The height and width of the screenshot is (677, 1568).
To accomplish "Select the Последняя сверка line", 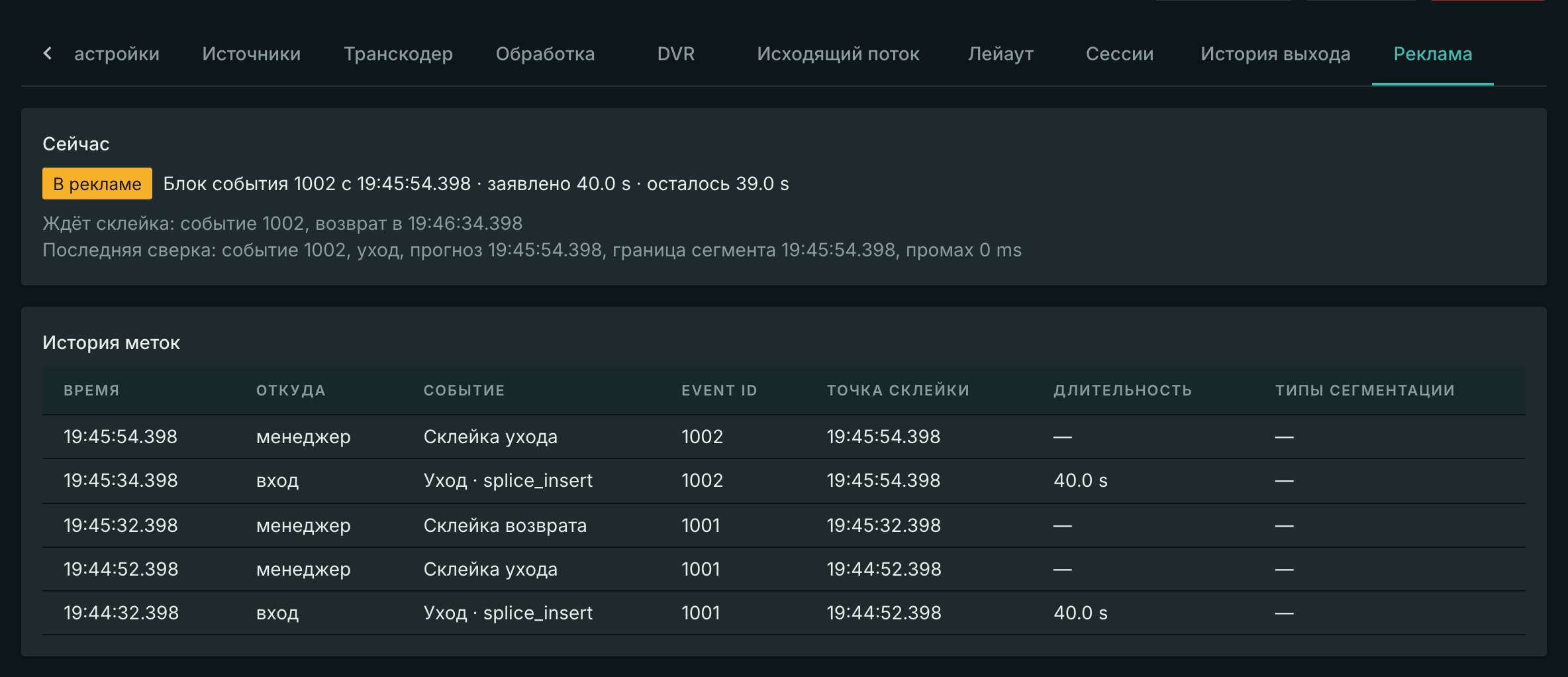I will tap(532, 250).
